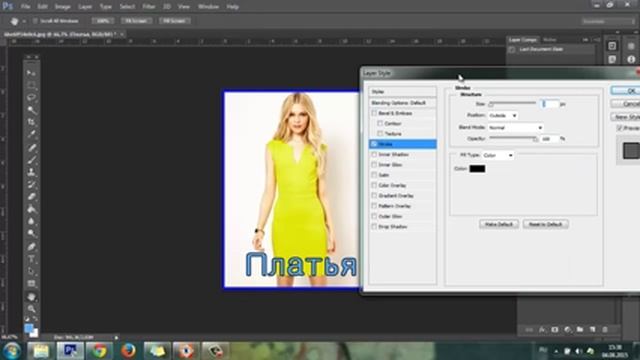
Task: Enable the Drop Shadow checkbox
Action: tap(374, 227)
